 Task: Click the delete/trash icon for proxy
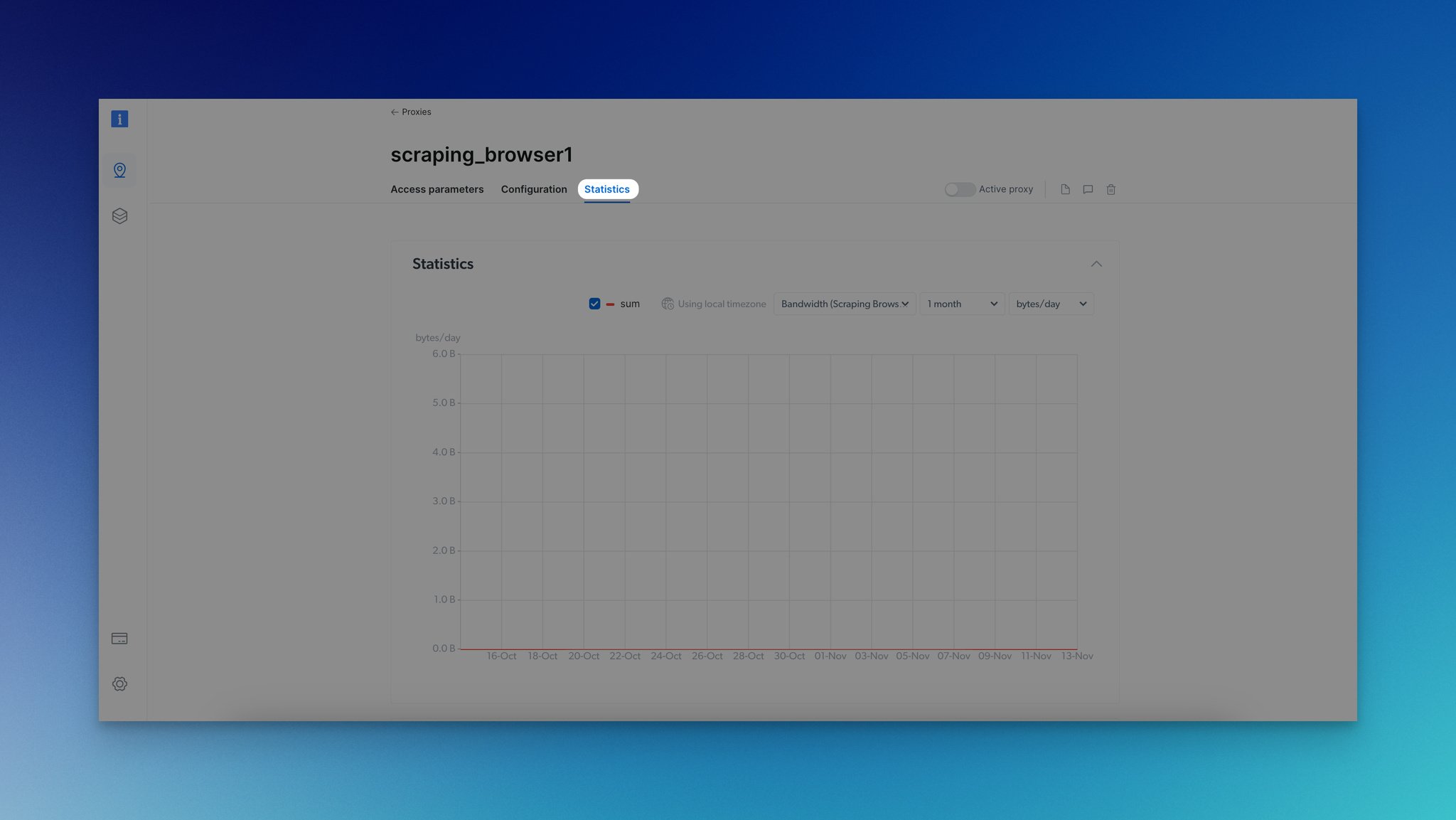(1110, 189)
